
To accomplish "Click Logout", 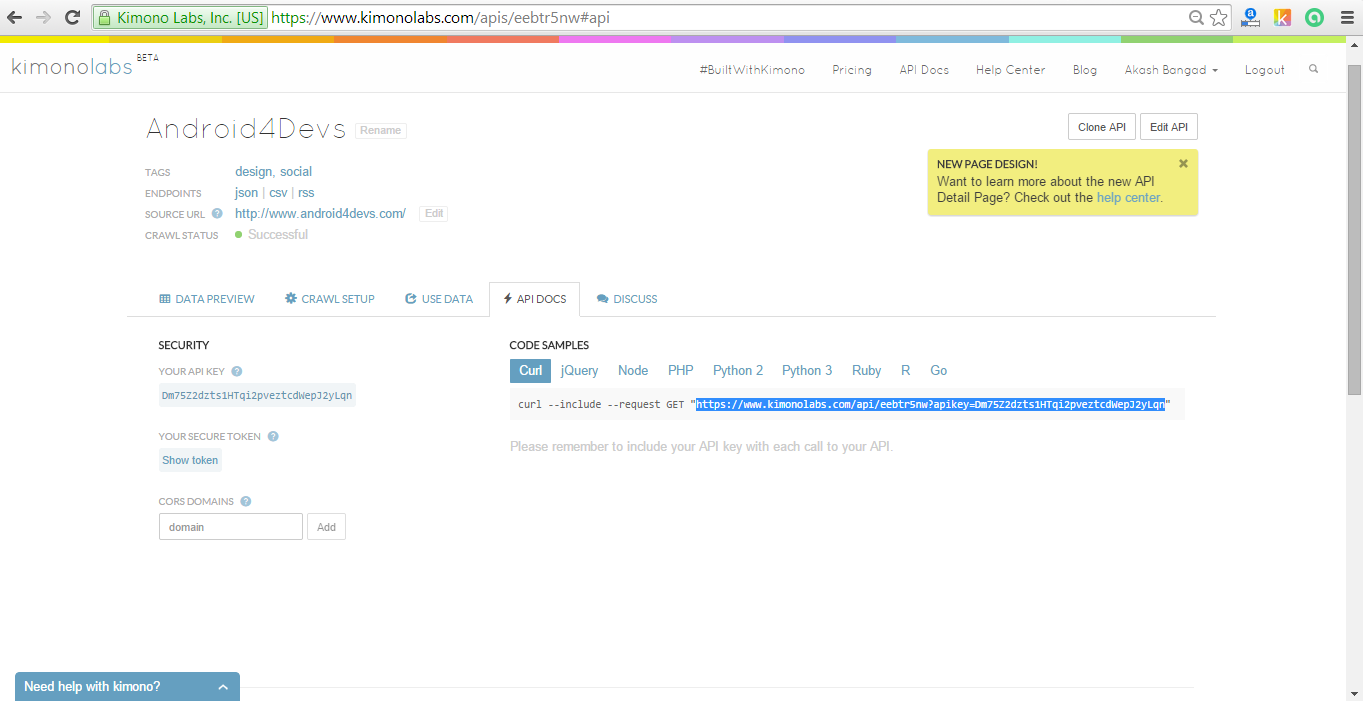I will (1264, 70).
